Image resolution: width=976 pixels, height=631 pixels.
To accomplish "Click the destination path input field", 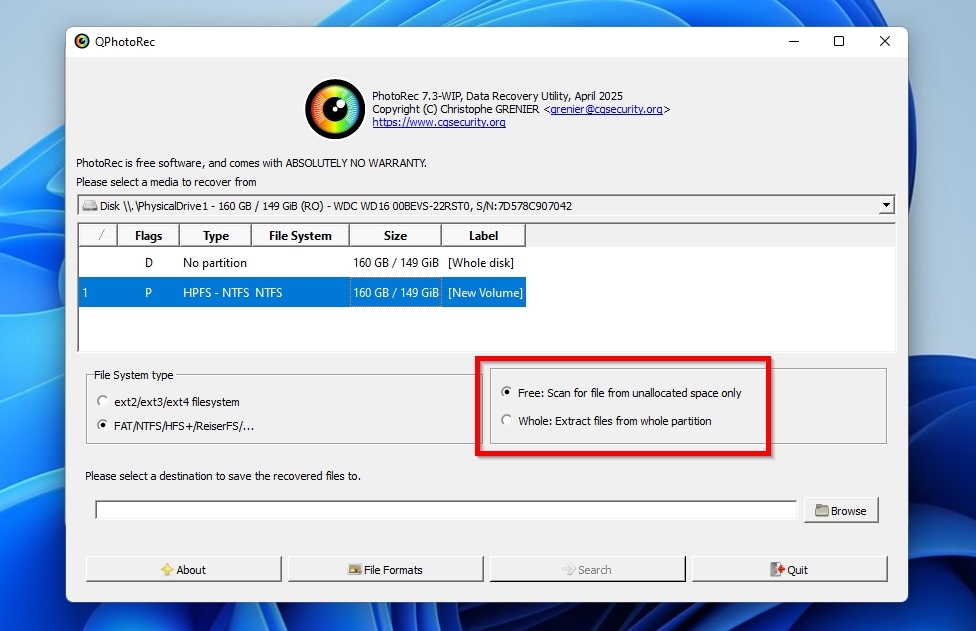I will [445, 510].
